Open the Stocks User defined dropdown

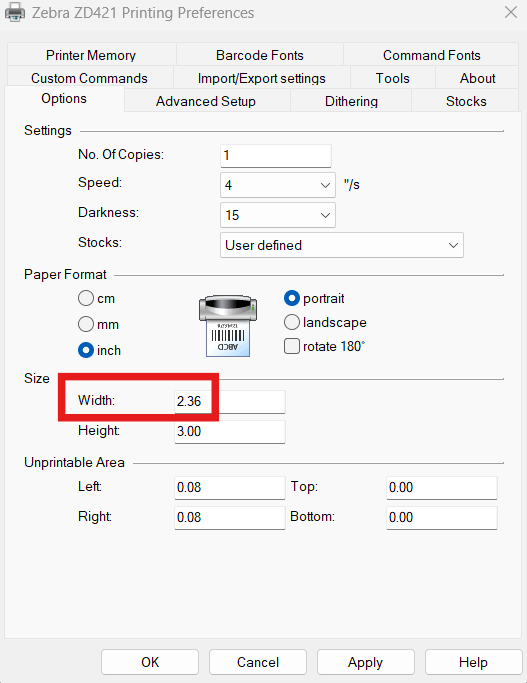[342, 245]
